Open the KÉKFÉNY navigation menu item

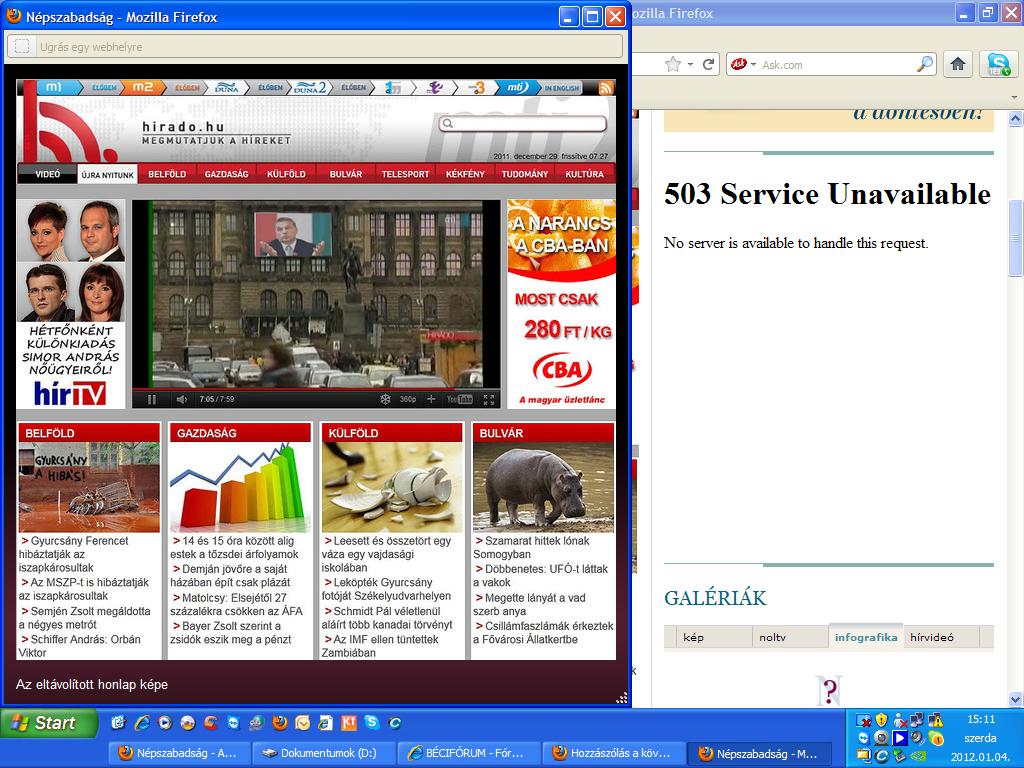pos(465,174)
